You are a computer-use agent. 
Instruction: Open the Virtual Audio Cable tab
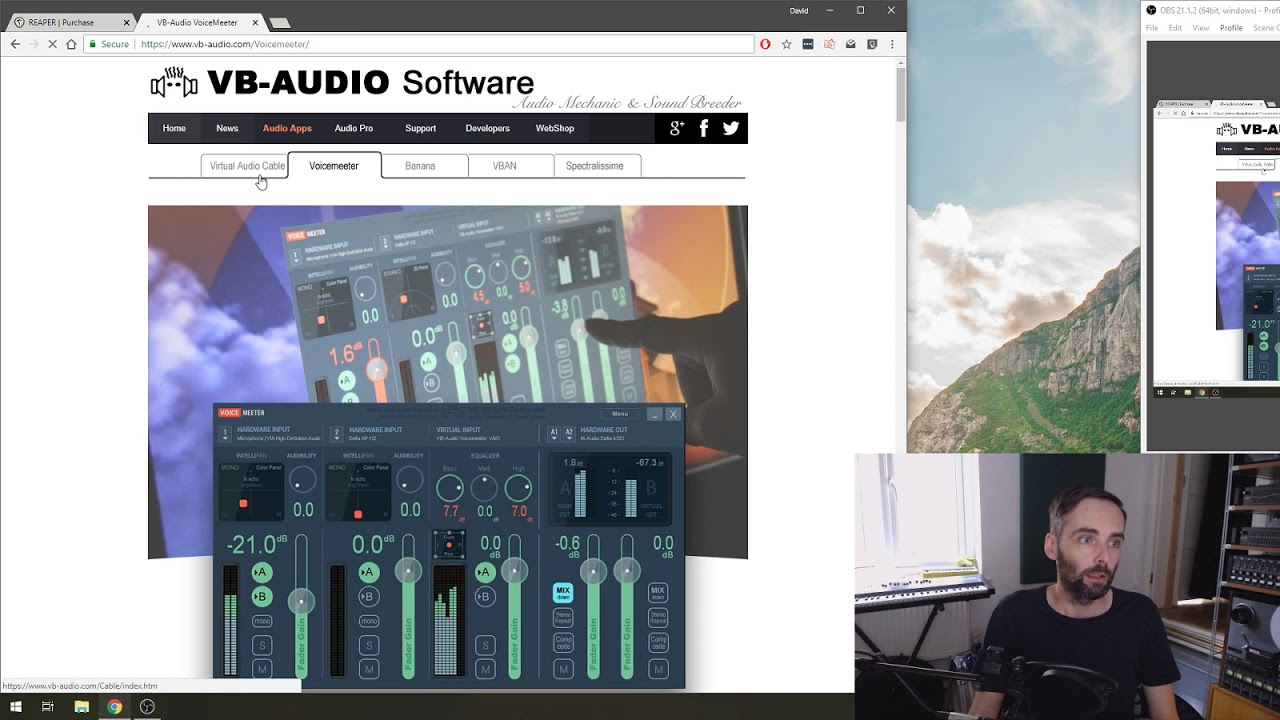click(247, 166)
